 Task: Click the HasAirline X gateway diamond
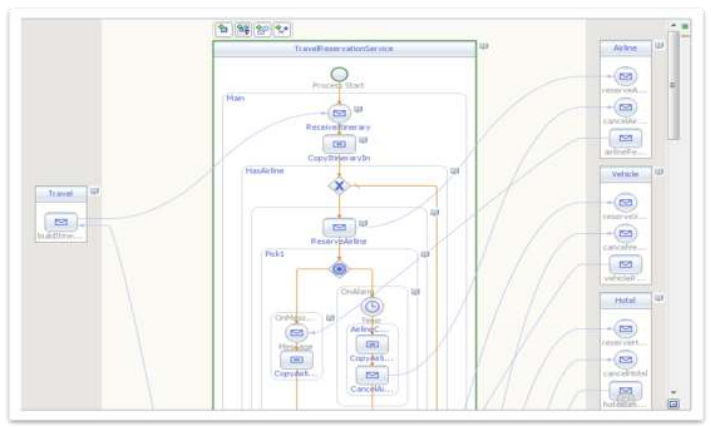coord(339,185)
